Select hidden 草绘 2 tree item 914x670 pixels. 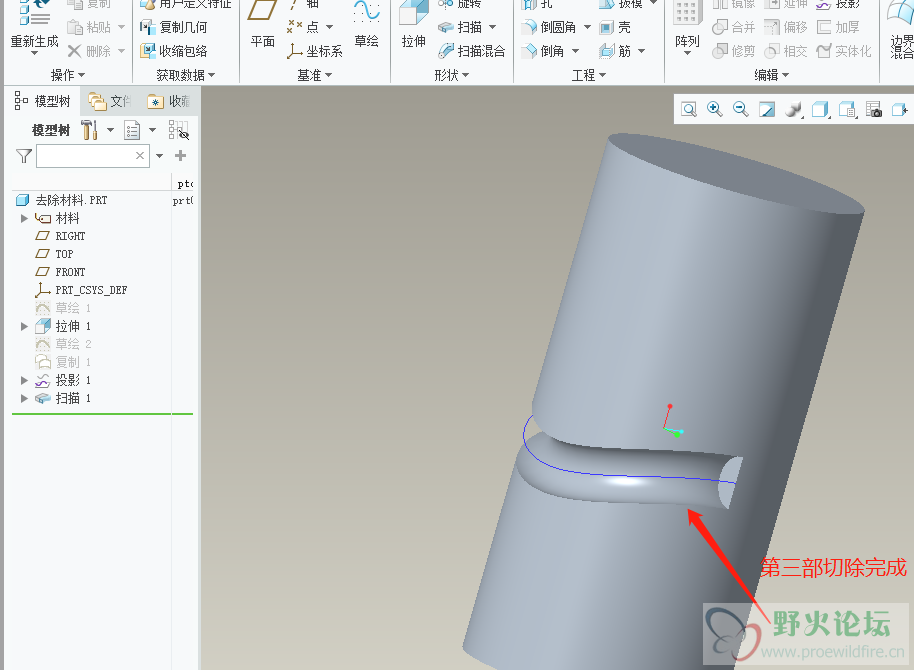pyautogui.click(x=63, y=344)
